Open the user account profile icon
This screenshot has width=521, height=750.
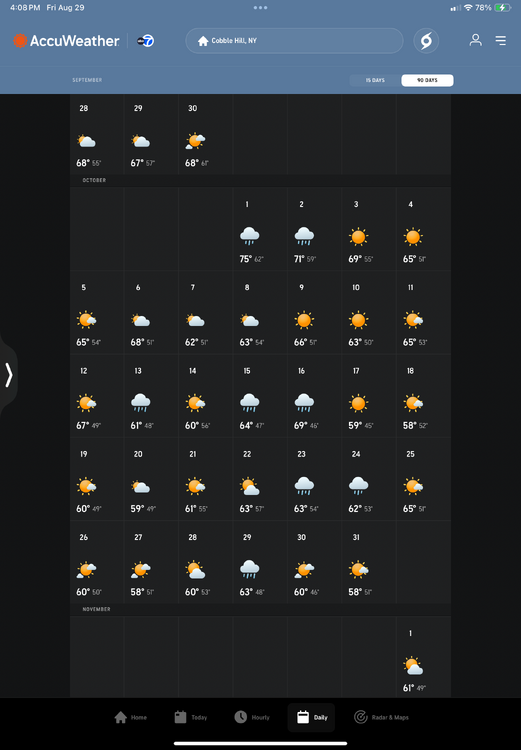[x=476, y=40]
